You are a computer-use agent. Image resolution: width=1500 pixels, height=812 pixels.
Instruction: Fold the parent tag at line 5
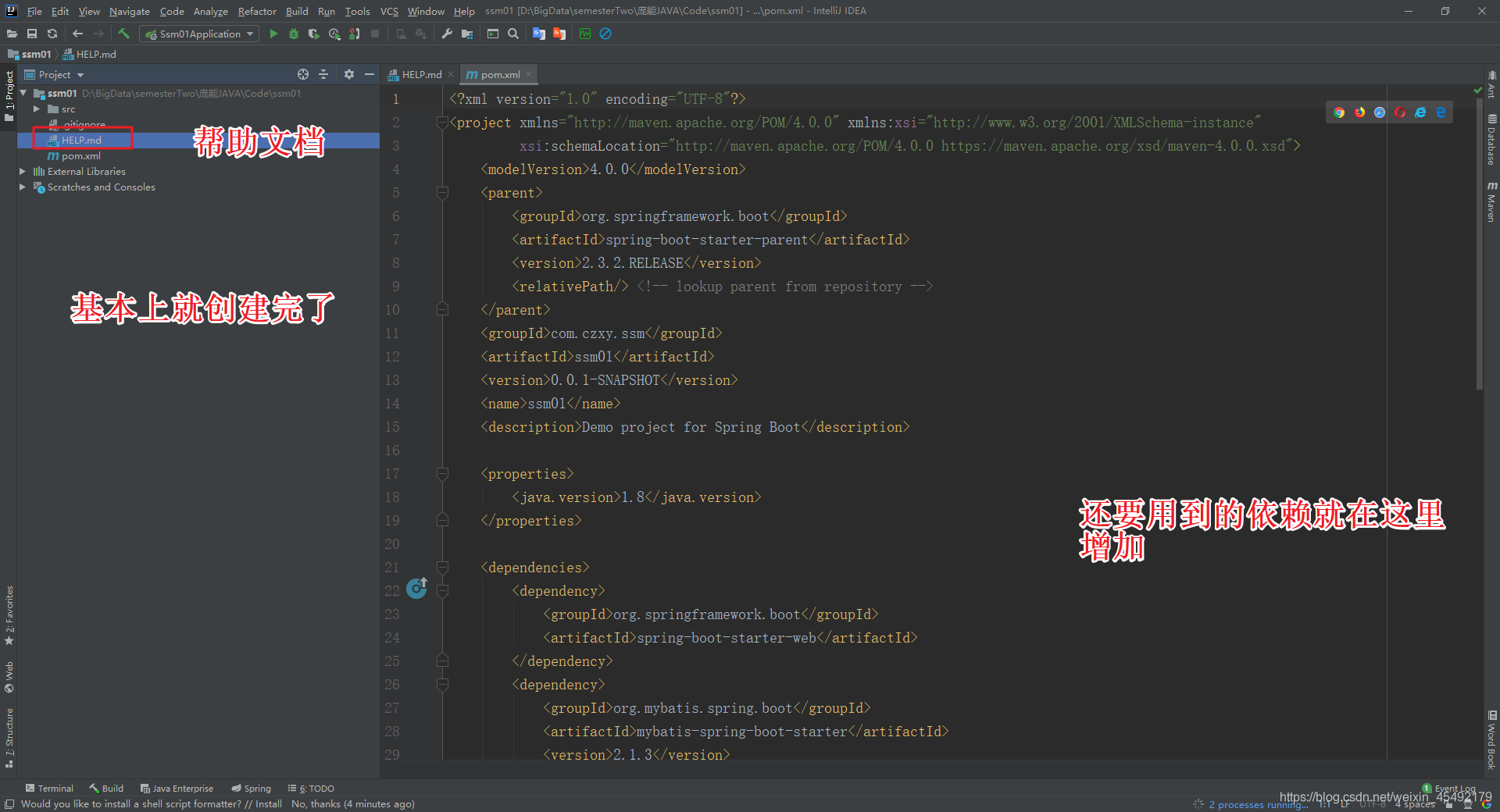[442, 192]
